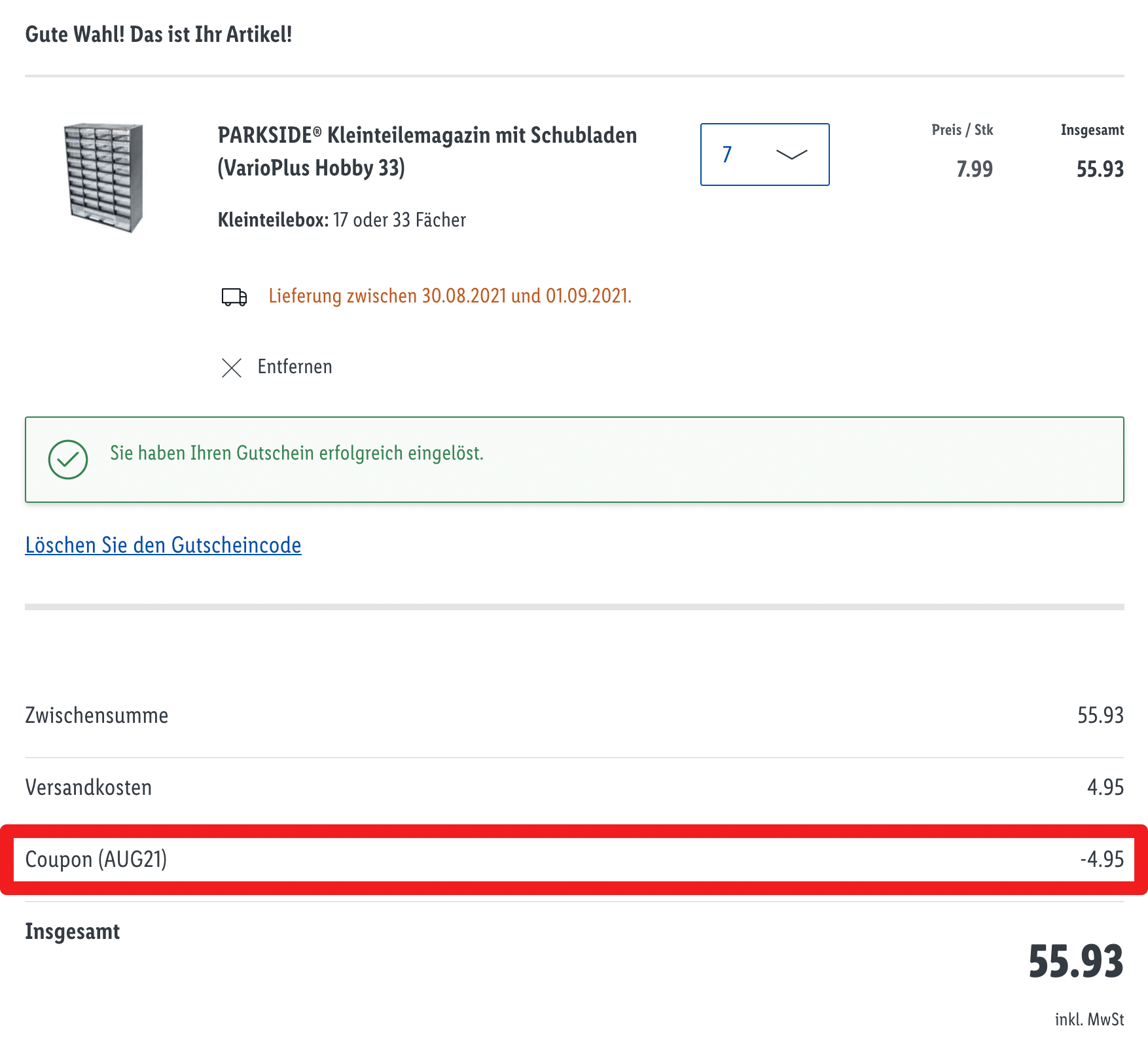This screenshot has height=1045, width=1148.
Task: Click the delivery date text Lieferung zwischen
Action: 450,296
